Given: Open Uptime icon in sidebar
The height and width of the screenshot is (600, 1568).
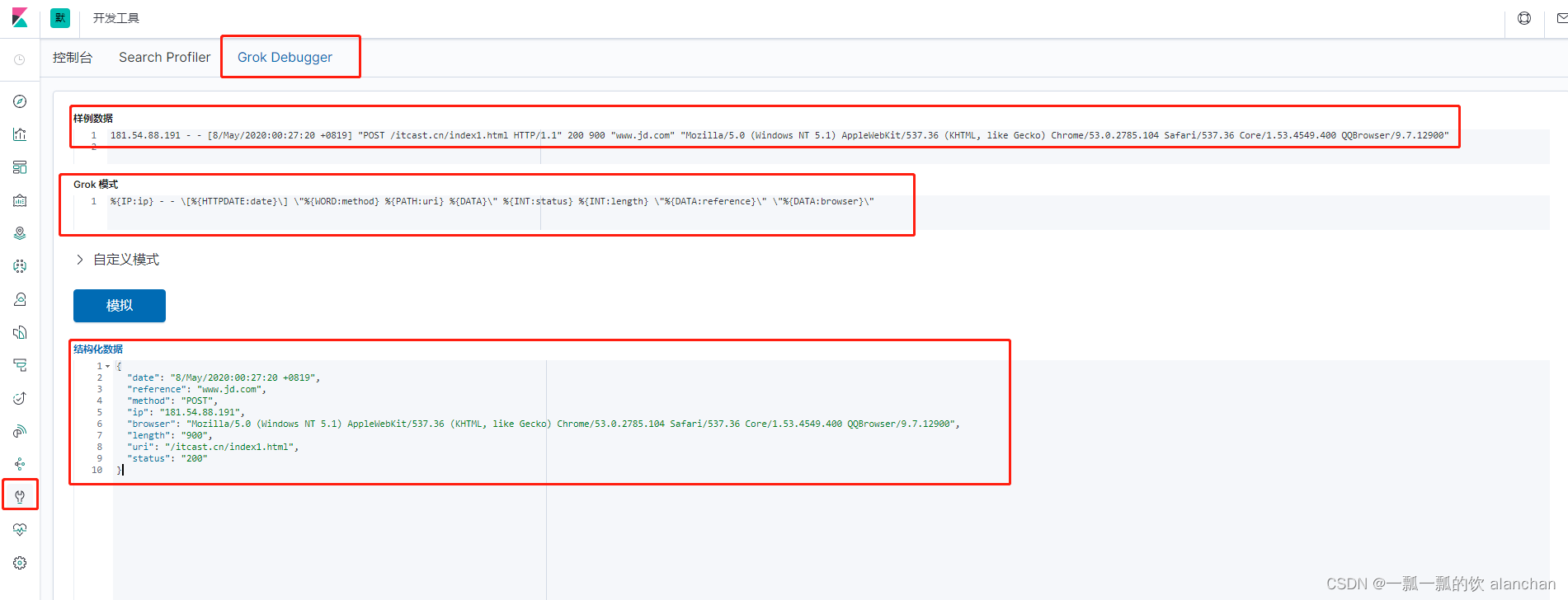Looking at the screenshot, I should pos(20,398).
